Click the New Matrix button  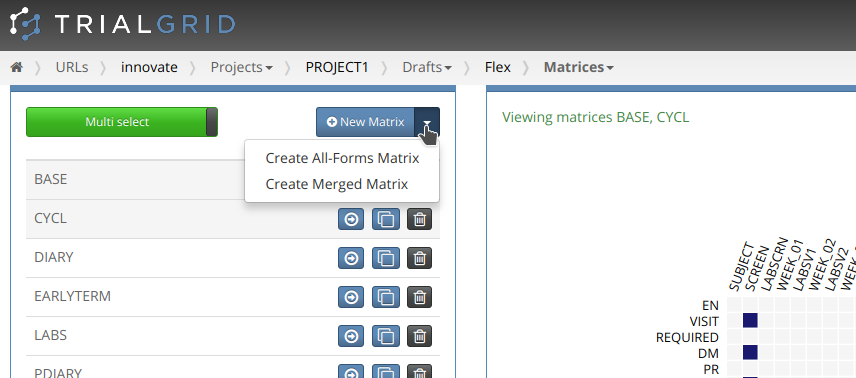point(366,122)
